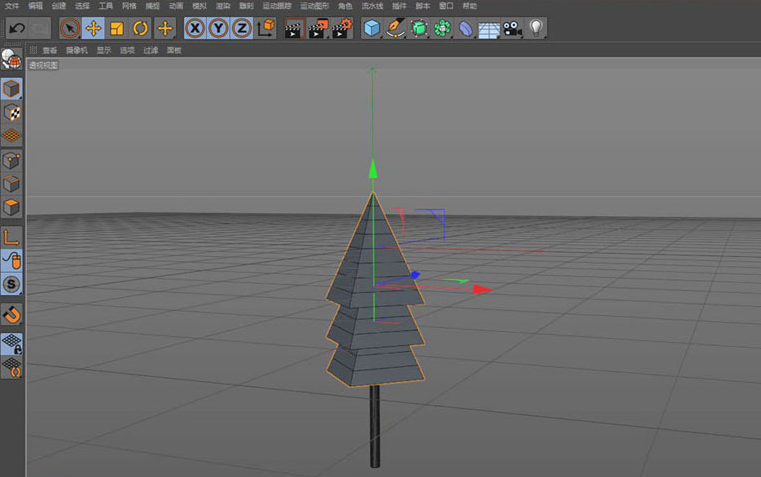Open the 角色 (Character) menu
This screenshot has height=477, width=761.
click(345, 6)
